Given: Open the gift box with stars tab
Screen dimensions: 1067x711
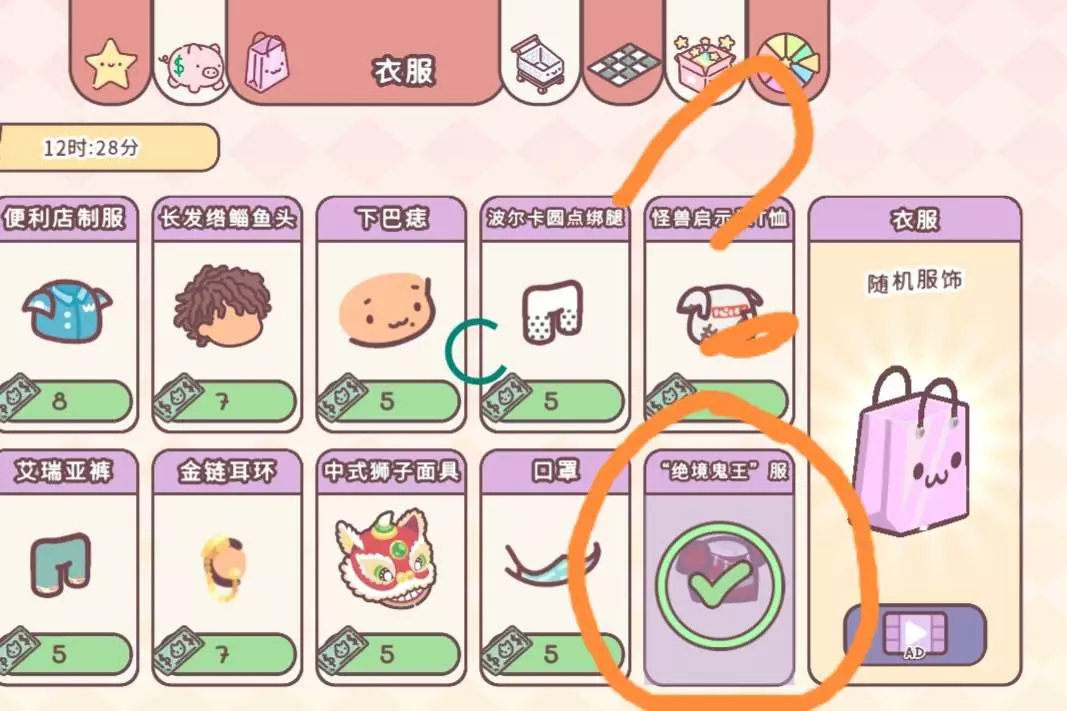Looking at the screenshot, I should 705,61.
